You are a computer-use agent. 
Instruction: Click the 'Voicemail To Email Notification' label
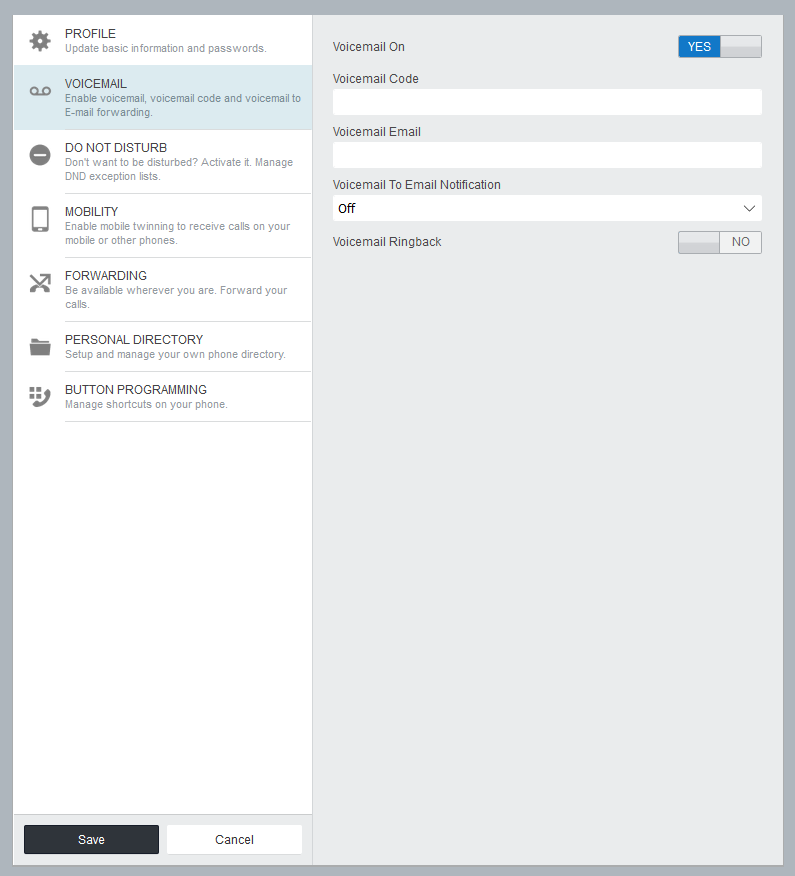point(417,185)
